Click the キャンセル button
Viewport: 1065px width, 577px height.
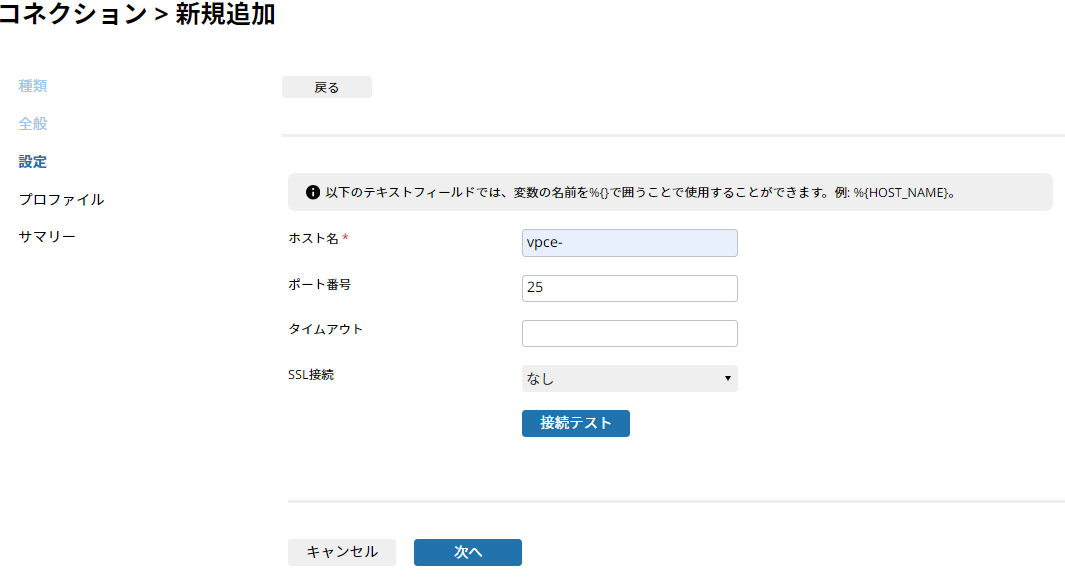pyautogui.click(x=342, y=552)
